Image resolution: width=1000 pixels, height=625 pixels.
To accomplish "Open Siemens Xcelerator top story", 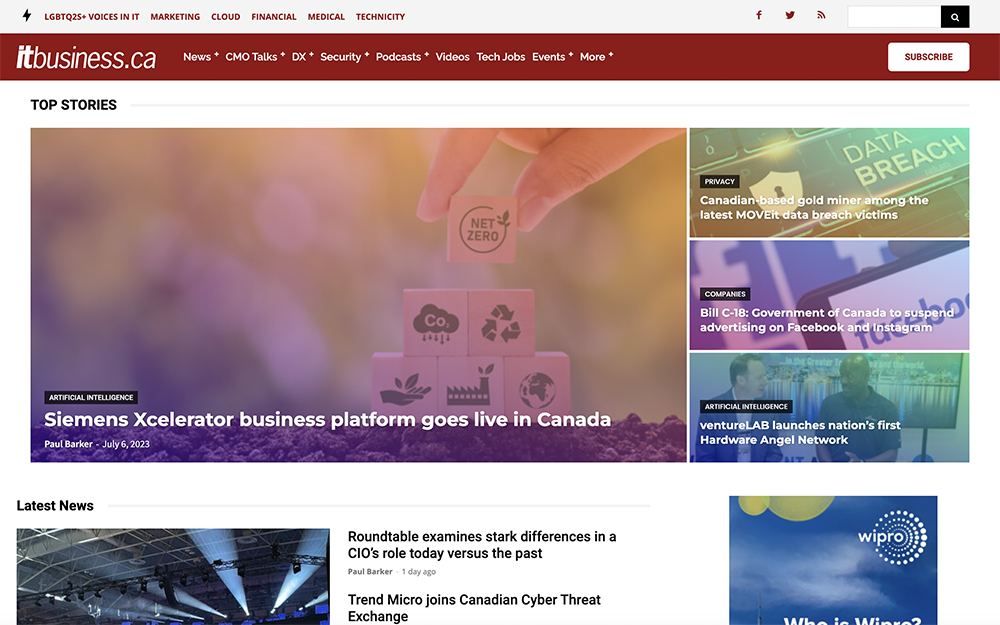I will tap(327, 420).
